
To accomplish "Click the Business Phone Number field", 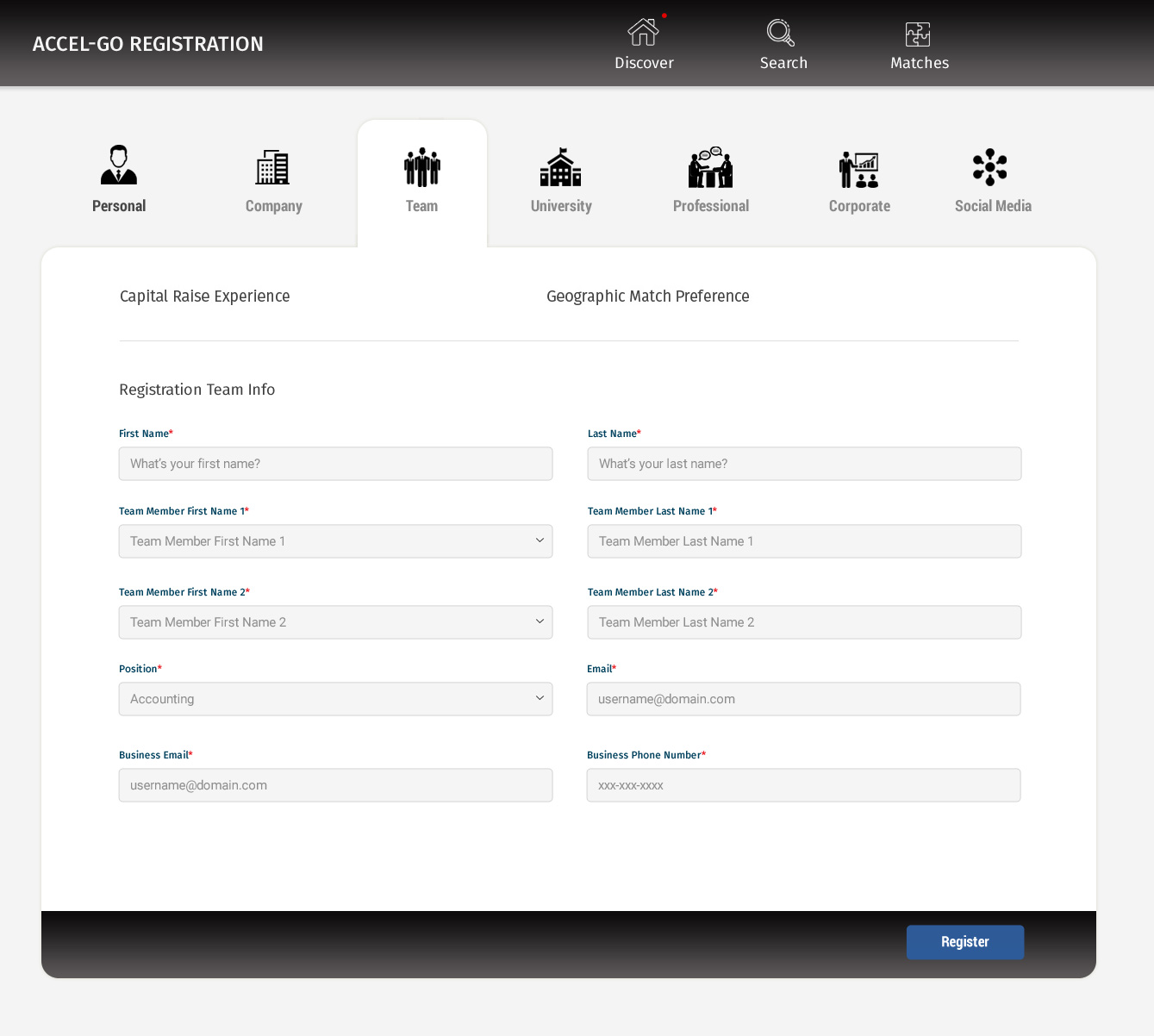I will 803,785.
